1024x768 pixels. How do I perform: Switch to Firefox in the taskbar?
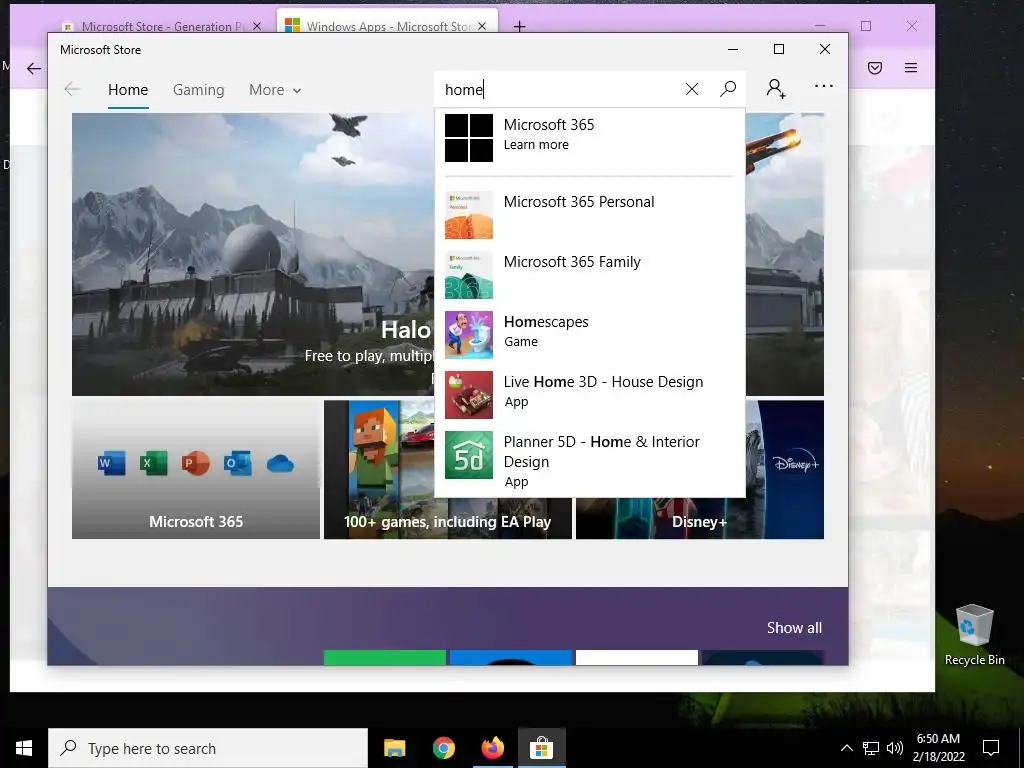pyautogui.click(x=492, y=748)
